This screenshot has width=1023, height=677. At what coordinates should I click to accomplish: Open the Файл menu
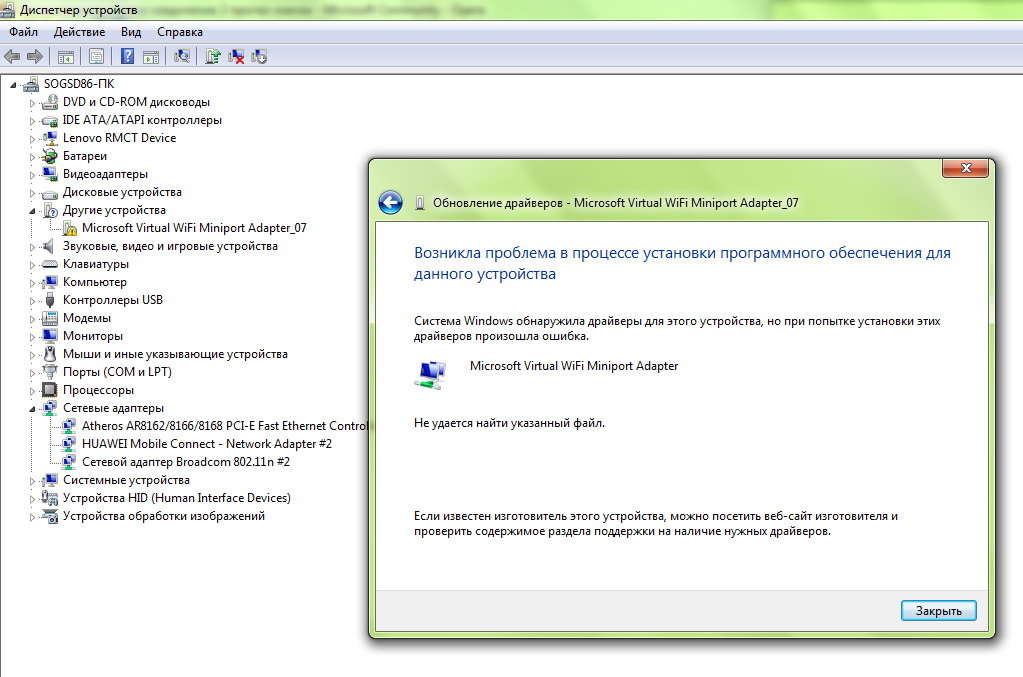[x=23, y=32]
